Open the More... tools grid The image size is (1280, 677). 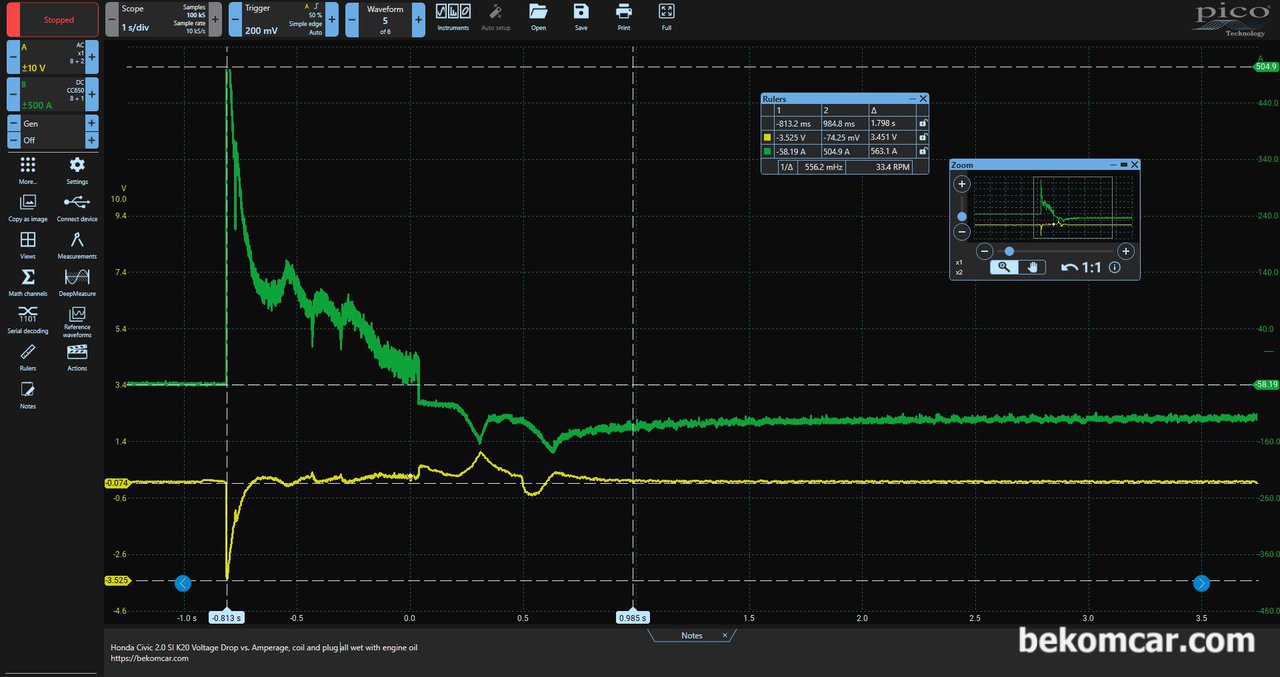coord(28,170)
